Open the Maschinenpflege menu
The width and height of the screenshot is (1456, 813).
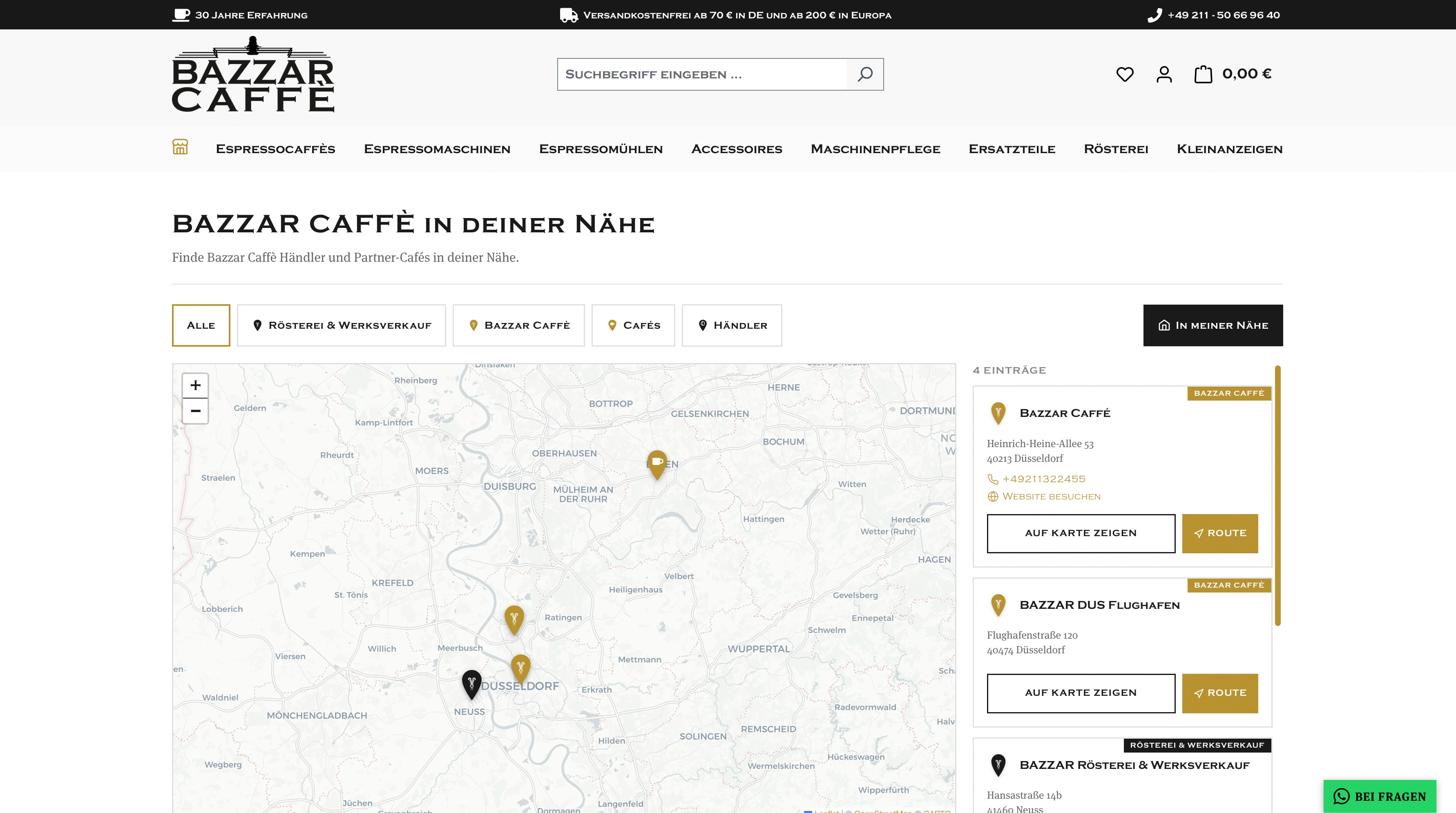[875, 149]
